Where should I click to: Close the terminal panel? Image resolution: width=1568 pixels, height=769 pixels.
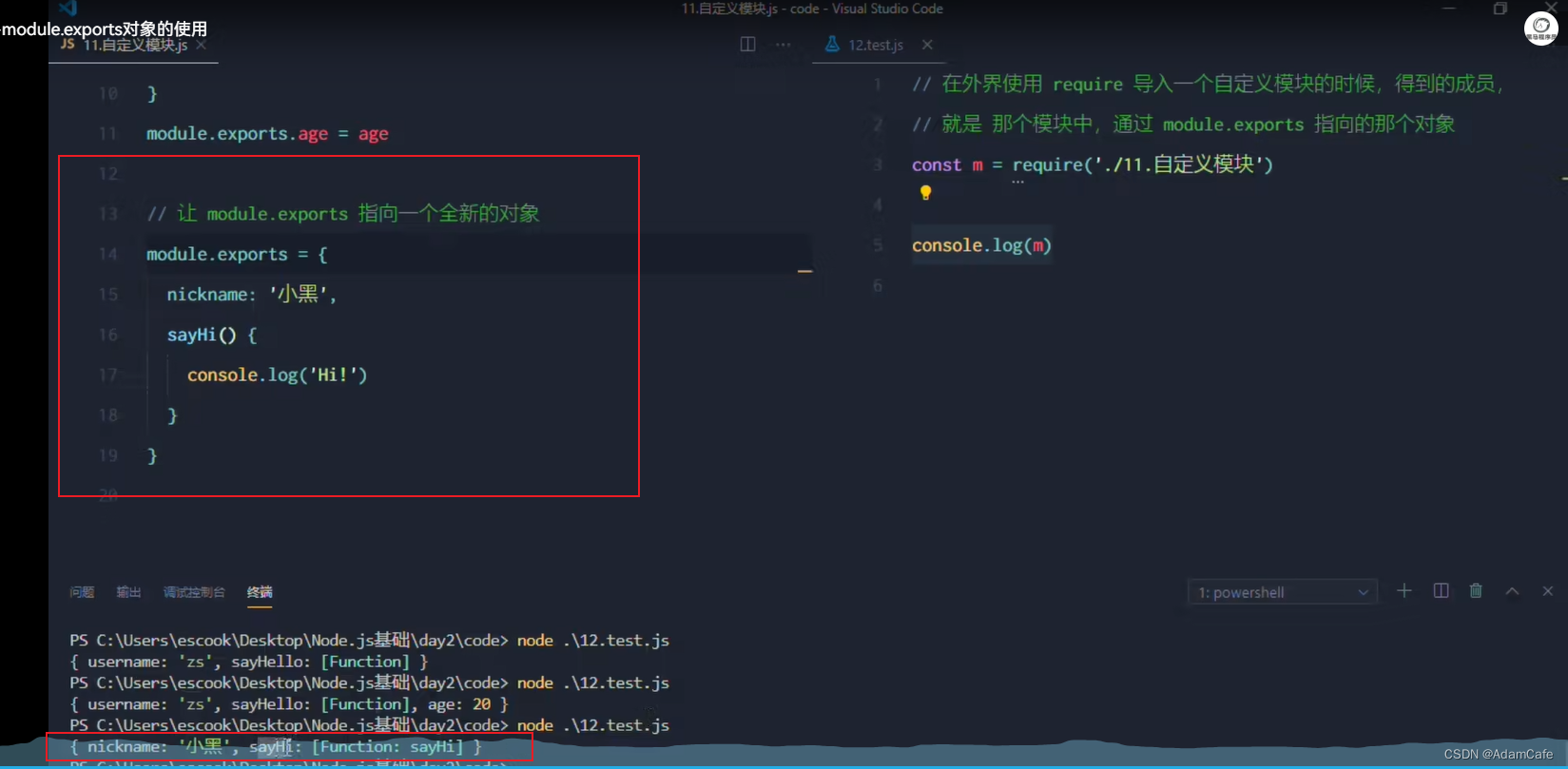click(1548, 591)
